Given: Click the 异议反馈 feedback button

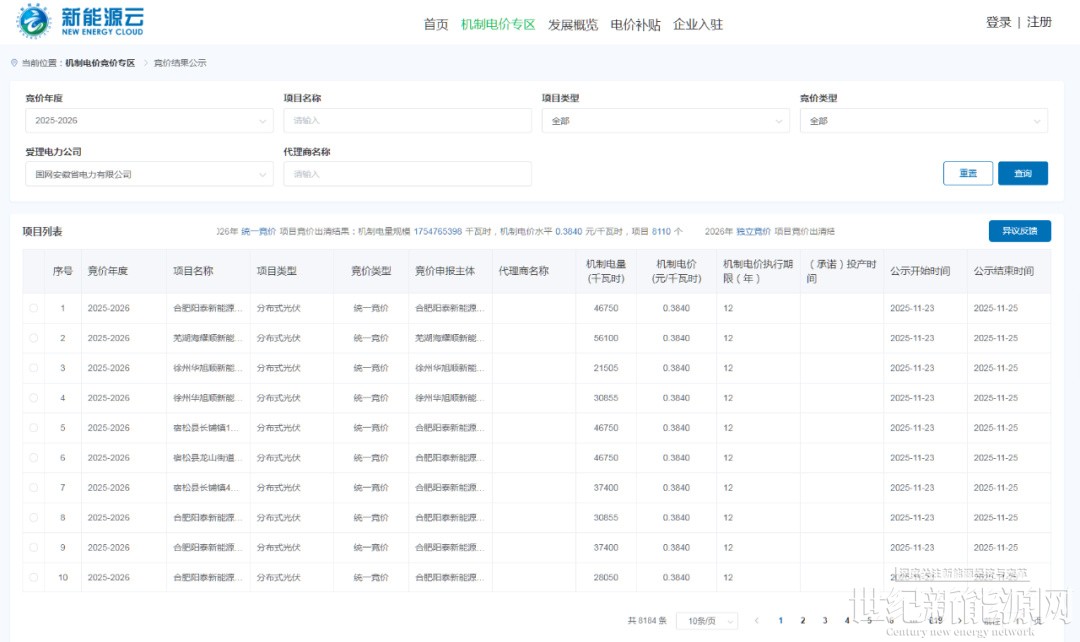Looking at the screenshot, I should (x=1019, y=231).
